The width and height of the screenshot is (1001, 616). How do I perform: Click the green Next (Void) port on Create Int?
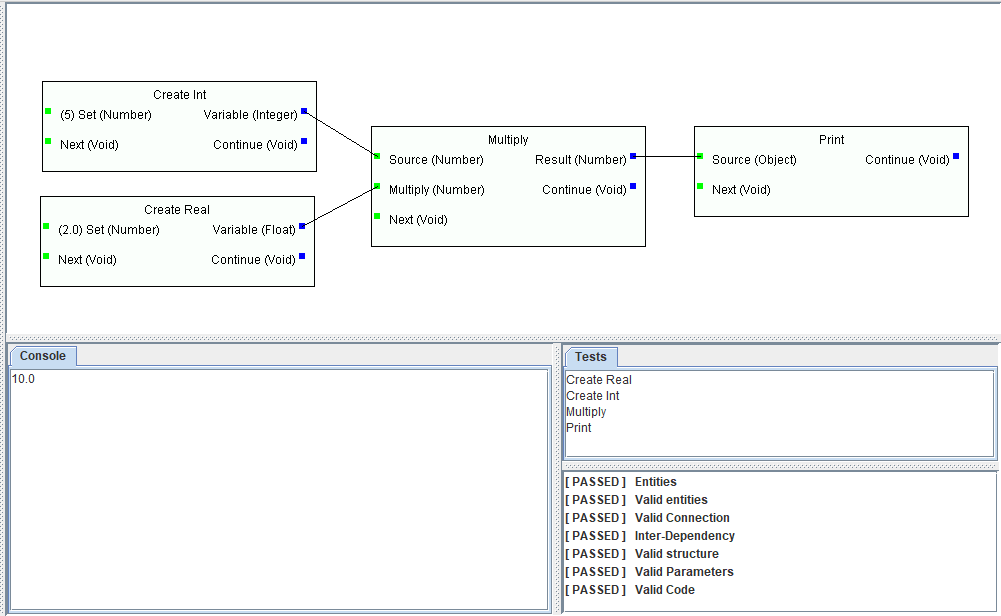pyautogui.click(x=48, y=141)
